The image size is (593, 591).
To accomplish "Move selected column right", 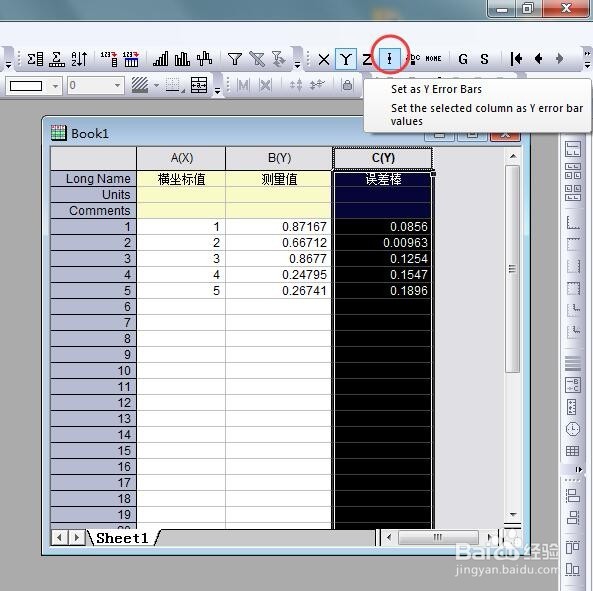I will (560, 59).
